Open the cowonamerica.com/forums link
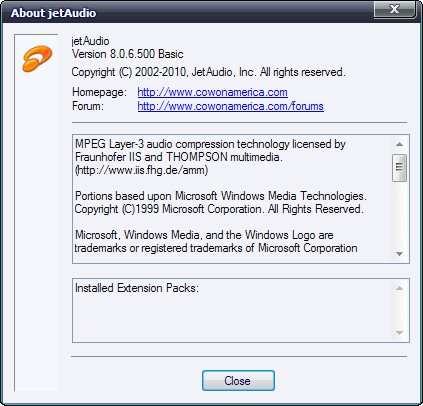 pos(230,106)
